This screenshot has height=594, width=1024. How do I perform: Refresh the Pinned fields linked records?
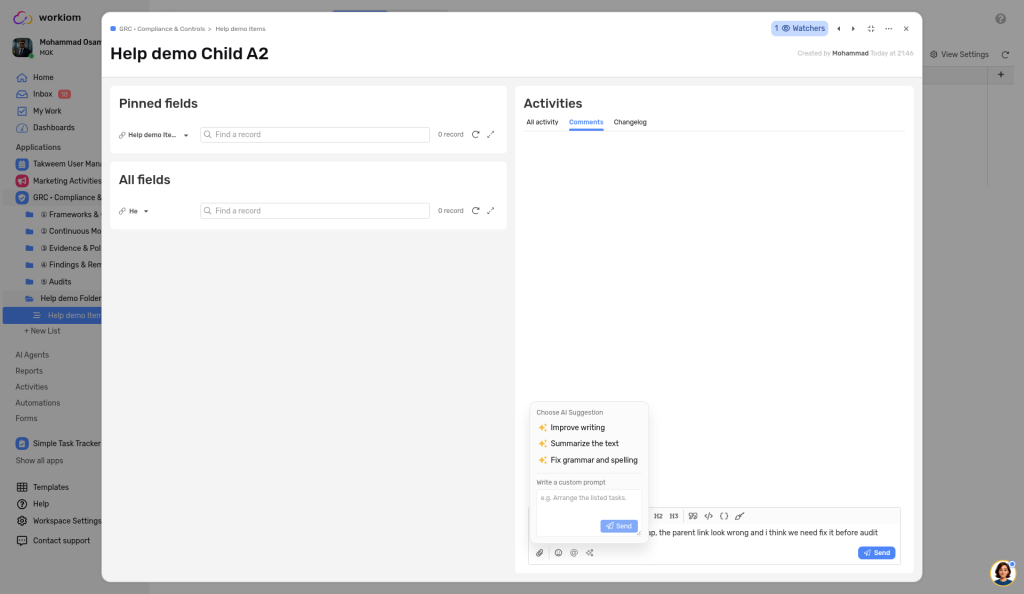[x=475, y=134]
